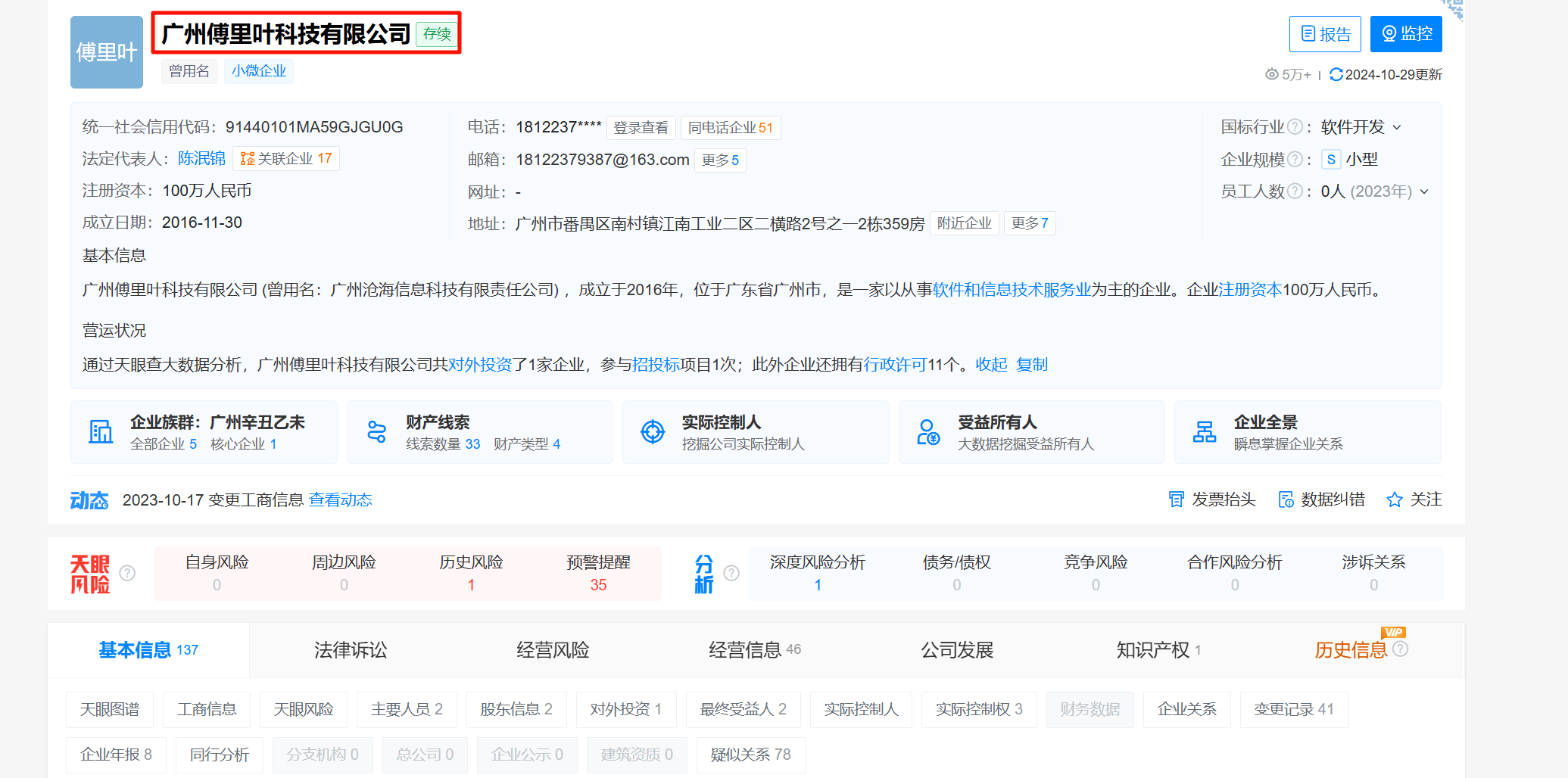
Task: Open the 报告 report button
Action: pos(1324,34)
